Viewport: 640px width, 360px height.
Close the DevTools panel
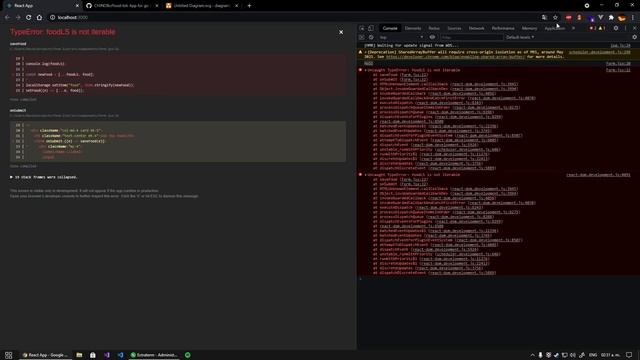(634, 28)
